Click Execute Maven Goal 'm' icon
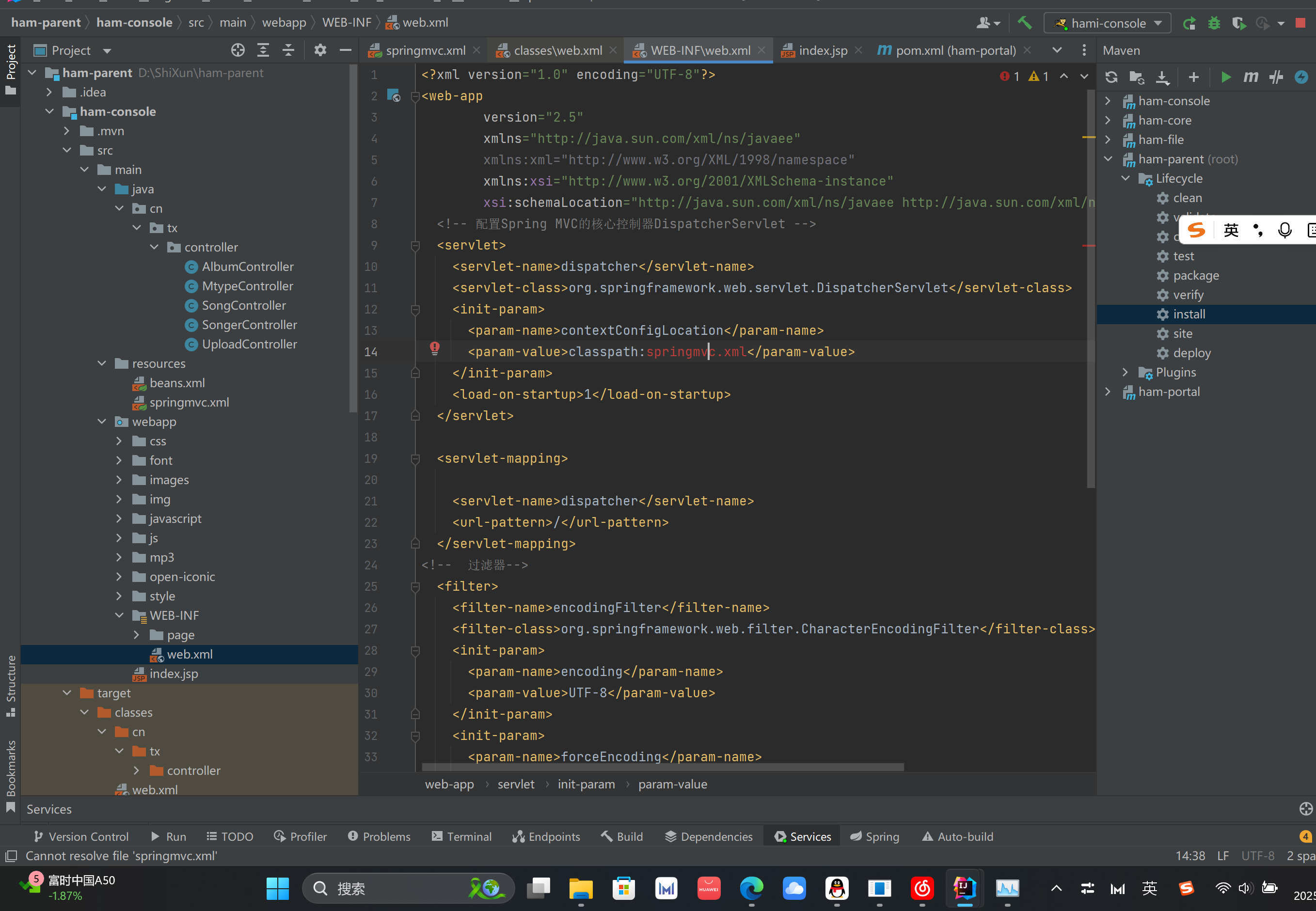The height and width of the screenshot is (911, 1316). 1251,77
